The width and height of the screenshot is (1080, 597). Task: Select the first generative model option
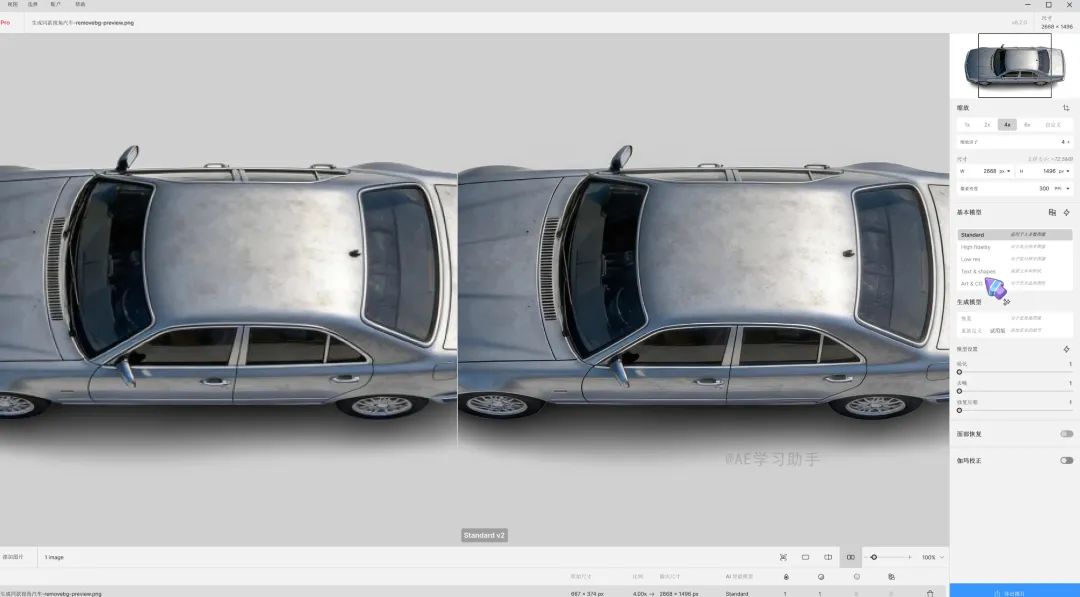click(x=1015, y=318)
